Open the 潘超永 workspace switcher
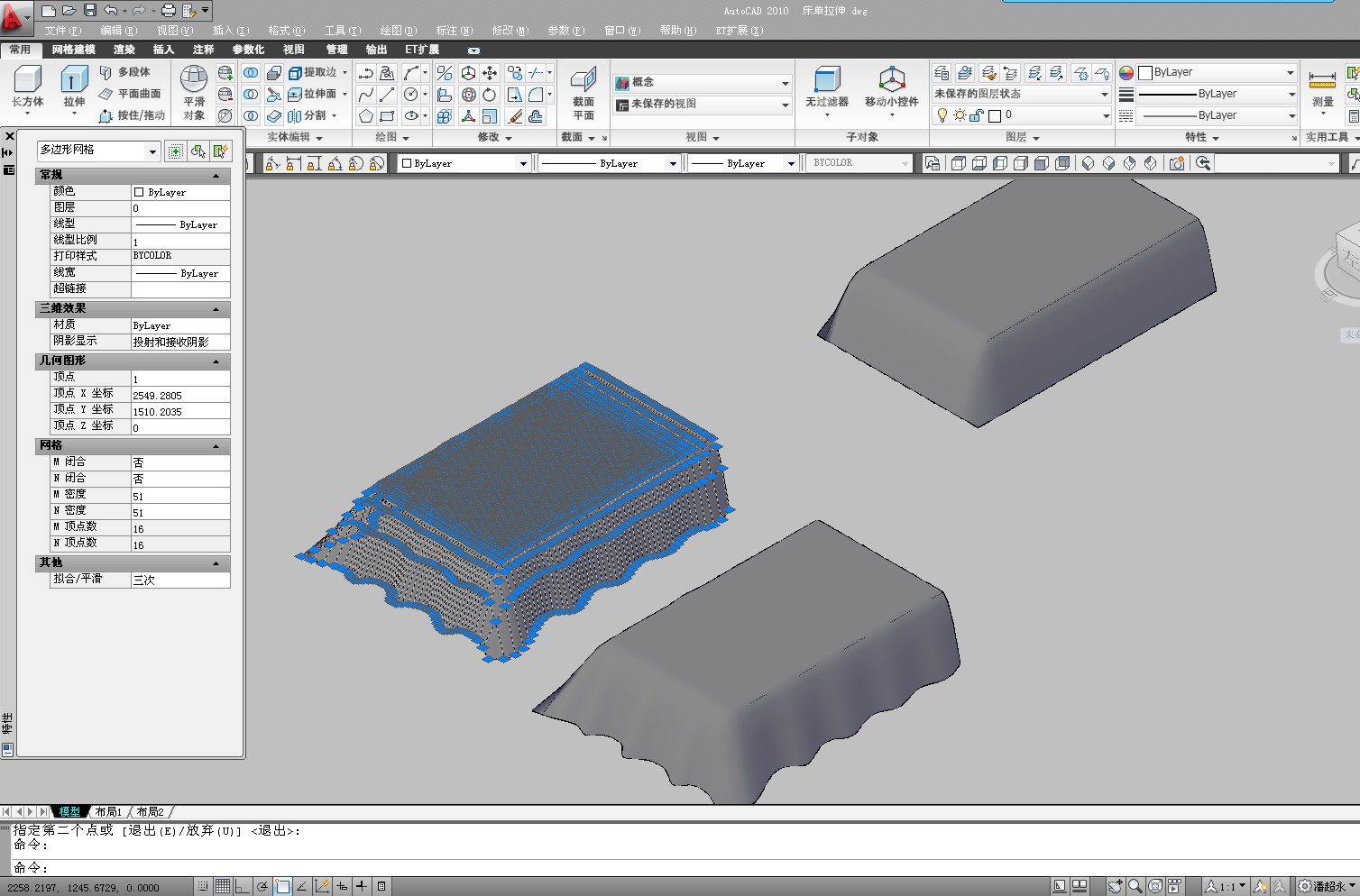 click(x=1328, y=887)
